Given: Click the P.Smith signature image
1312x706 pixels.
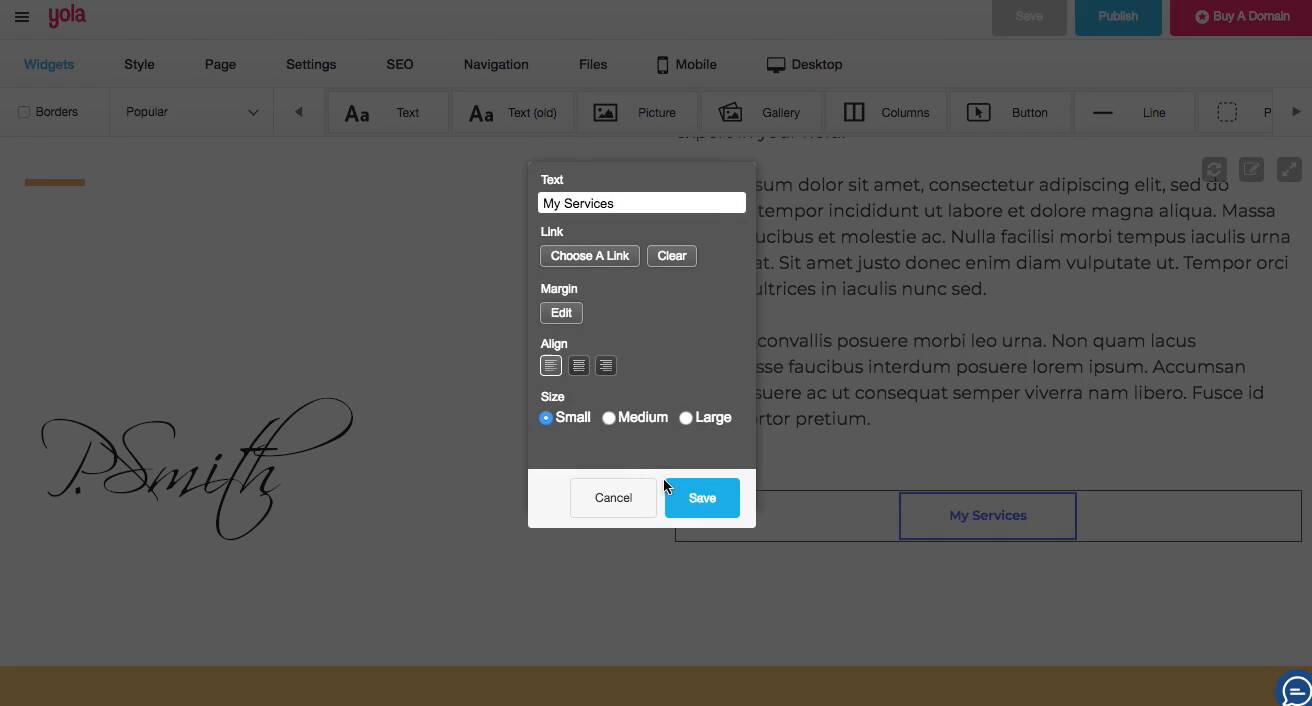Looking at the screenshot, I should [x=197, y=468].
